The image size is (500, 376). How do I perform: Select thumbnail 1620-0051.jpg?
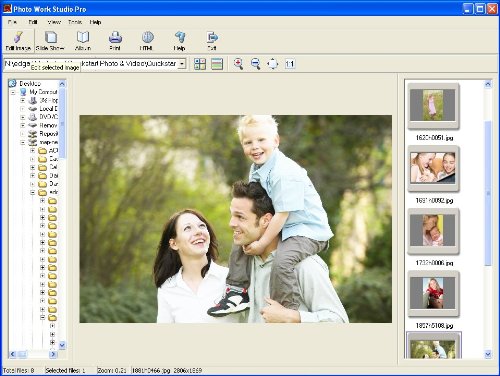pyautogui.click(x=433, y=106)
